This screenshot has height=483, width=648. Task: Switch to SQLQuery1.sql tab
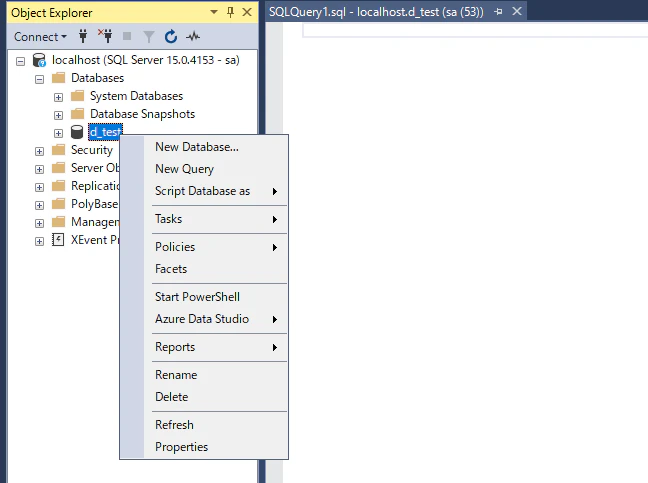pos(376,12)
